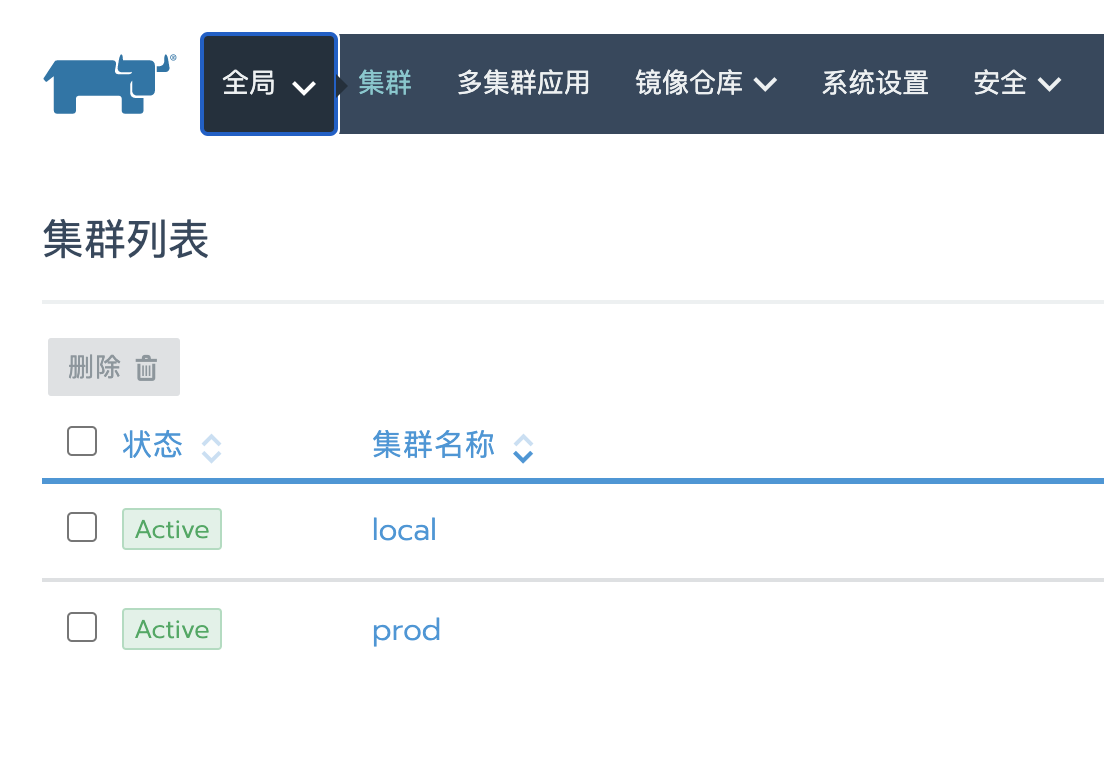The width and height of the screenshot is (1104, 784).
Task: Click the sort arrows beside 集群名称
Action: click(523, 448)
